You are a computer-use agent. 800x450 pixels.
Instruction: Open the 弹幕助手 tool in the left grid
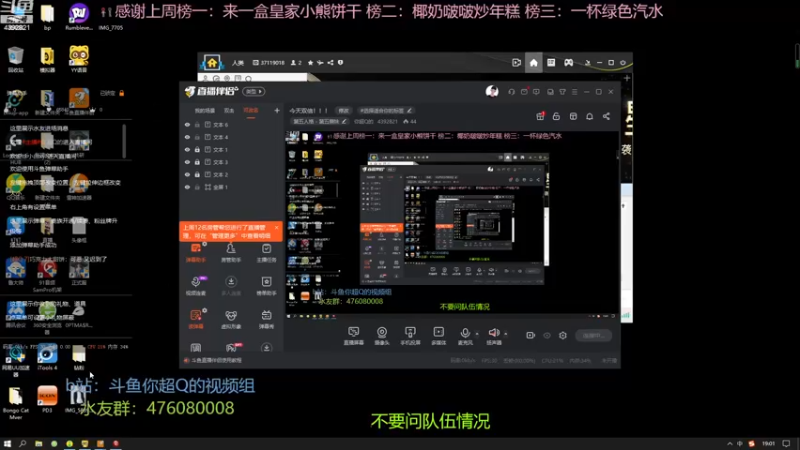point(196,253)
